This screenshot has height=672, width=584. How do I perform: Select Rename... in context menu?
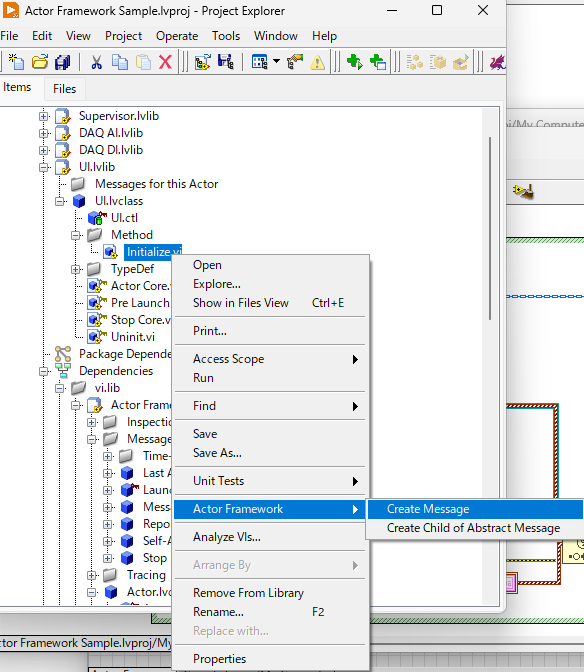[x=271, y=612]
